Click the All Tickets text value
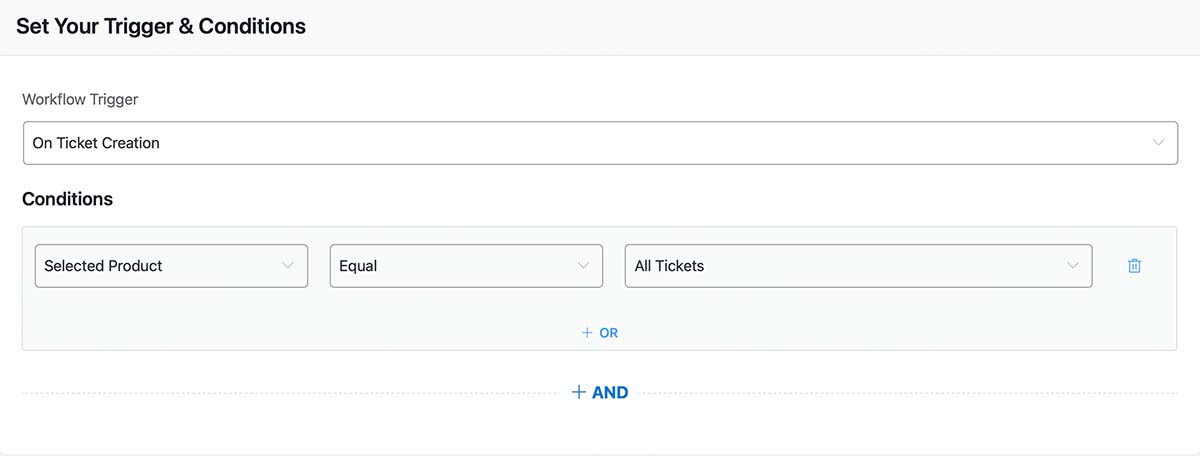Image resolution: width=1200 pixels, height=456 pixels. pos(669,266)
